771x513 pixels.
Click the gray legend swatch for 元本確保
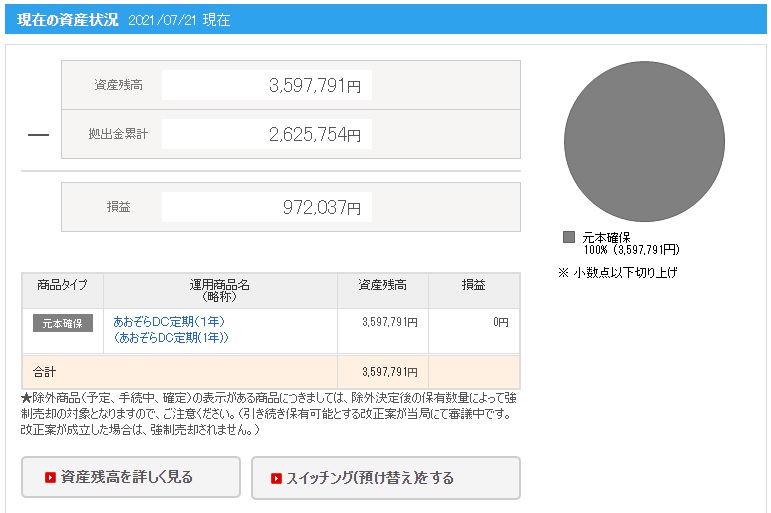(569, 237)
